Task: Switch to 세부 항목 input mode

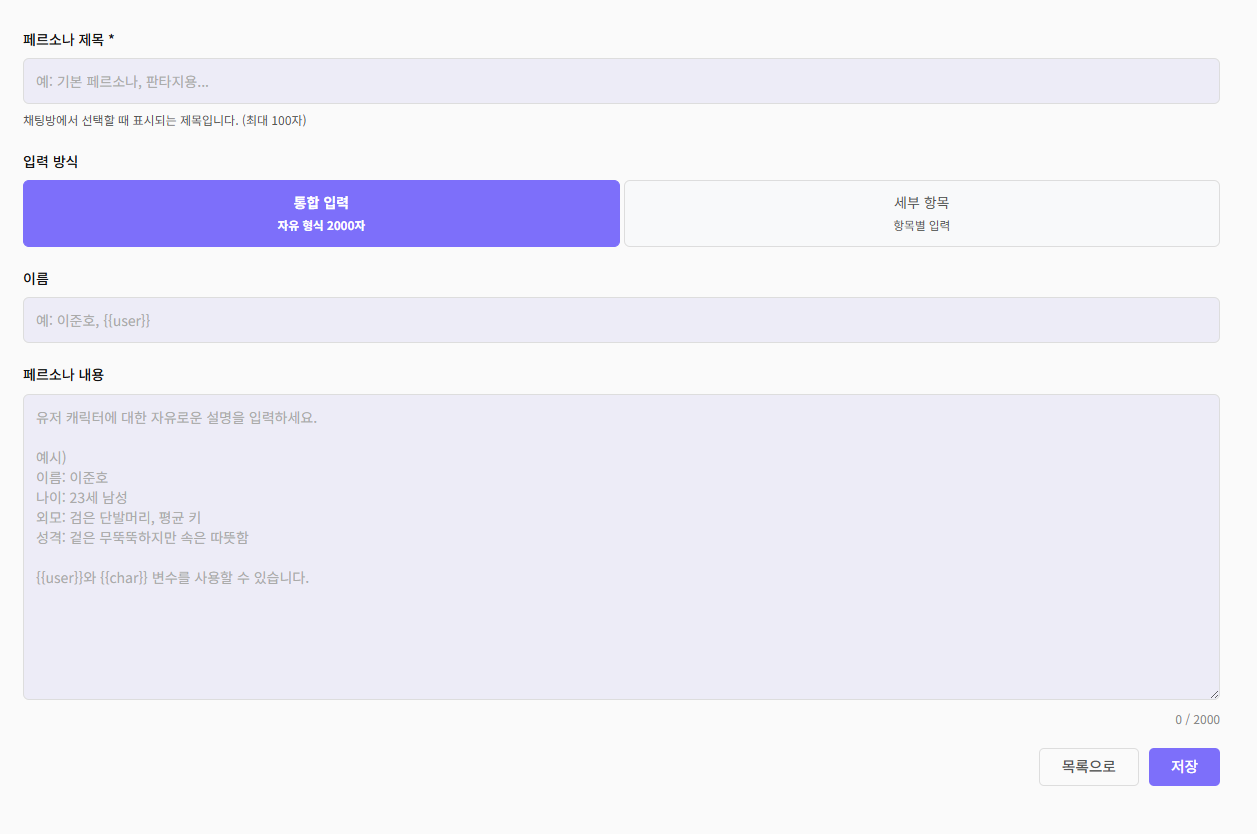Action: (x=921, y=213)
